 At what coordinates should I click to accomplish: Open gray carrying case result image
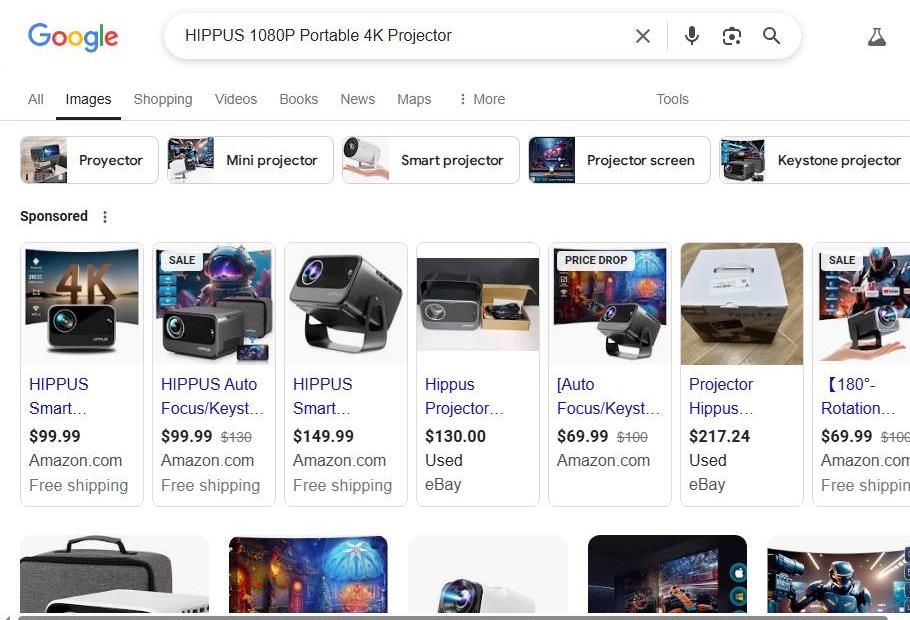[x=114, y=574]
